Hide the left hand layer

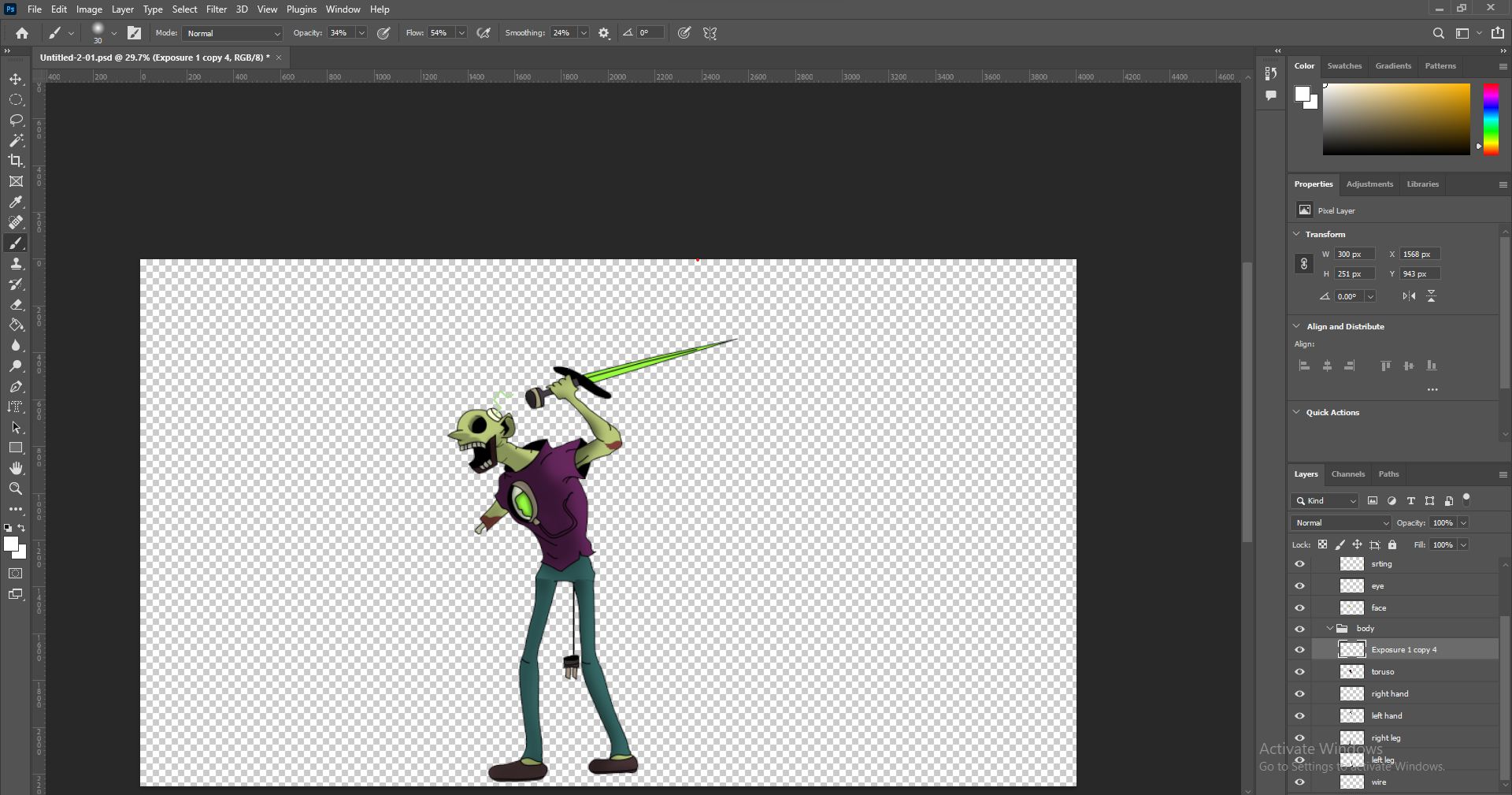pyautogui.click(x=1299, y=716)
